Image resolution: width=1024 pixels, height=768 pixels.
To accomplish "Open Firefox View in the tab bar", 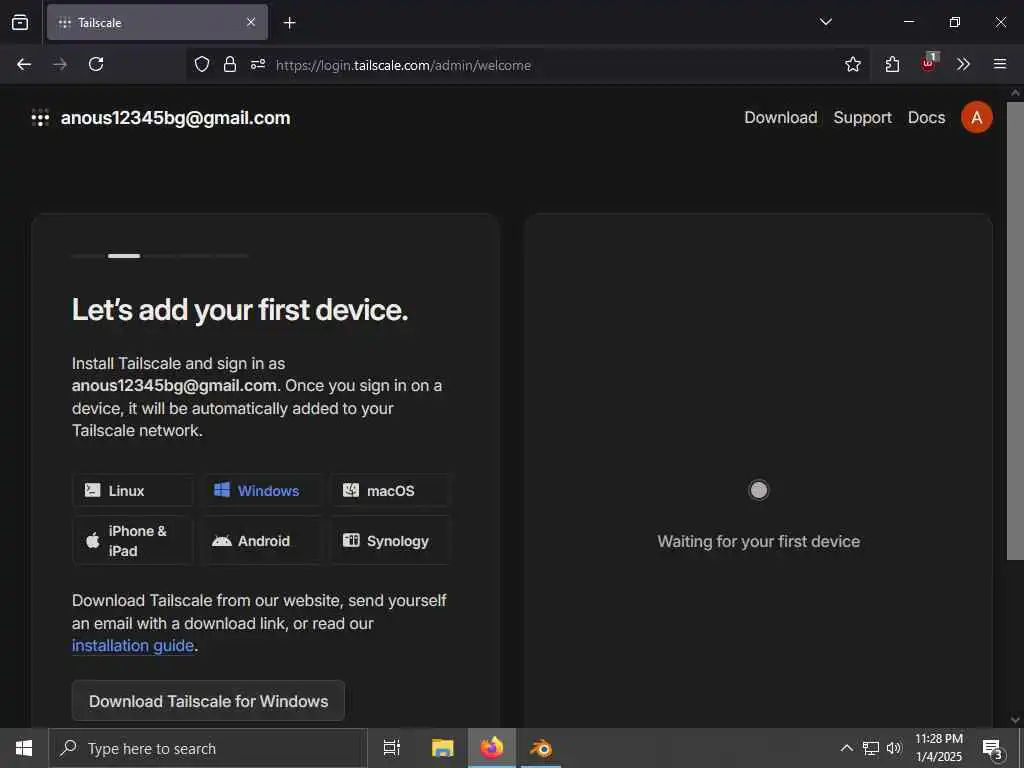I will [20, 22].
